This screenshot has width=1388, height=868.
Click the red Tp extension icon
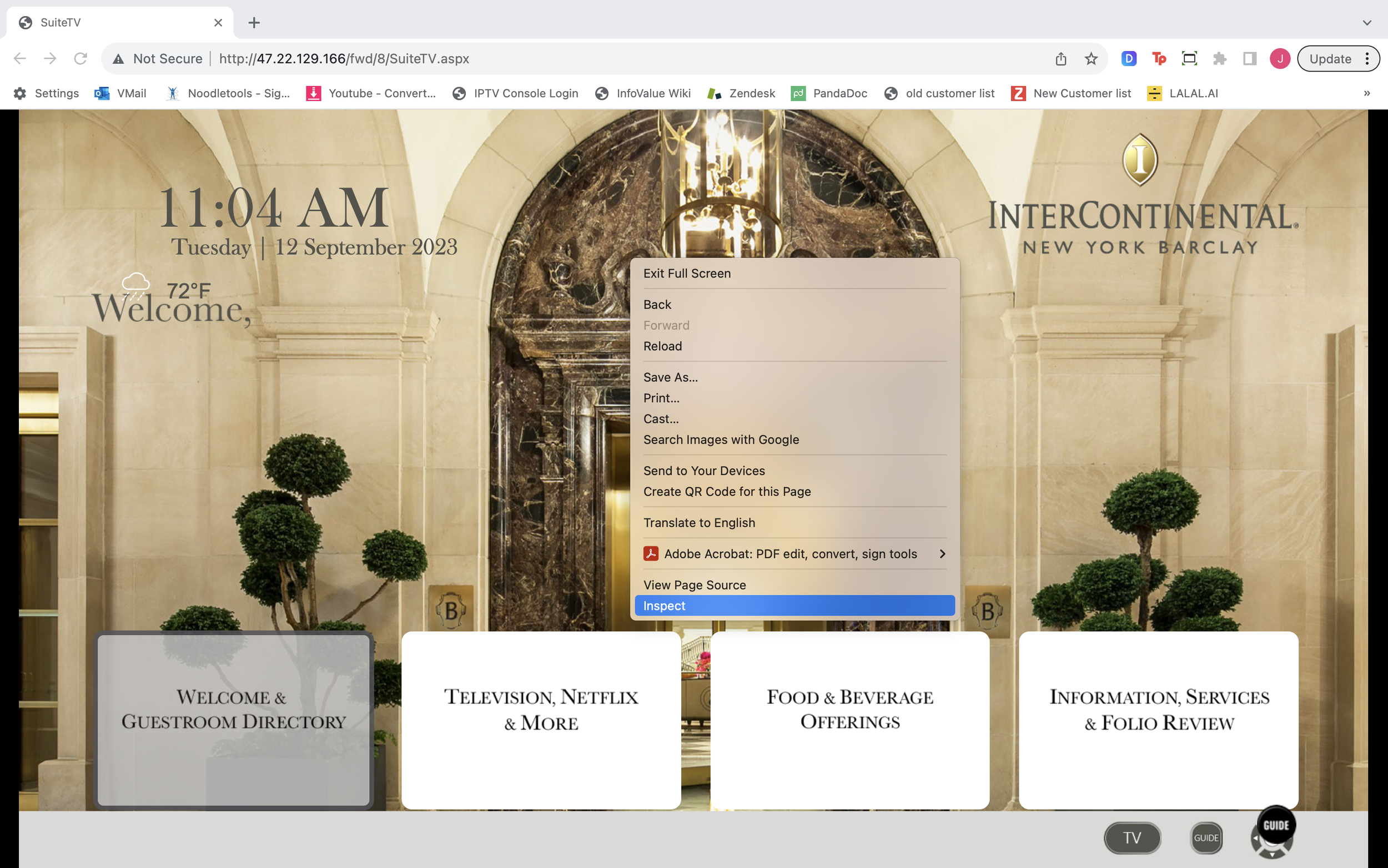(1159, 59)
